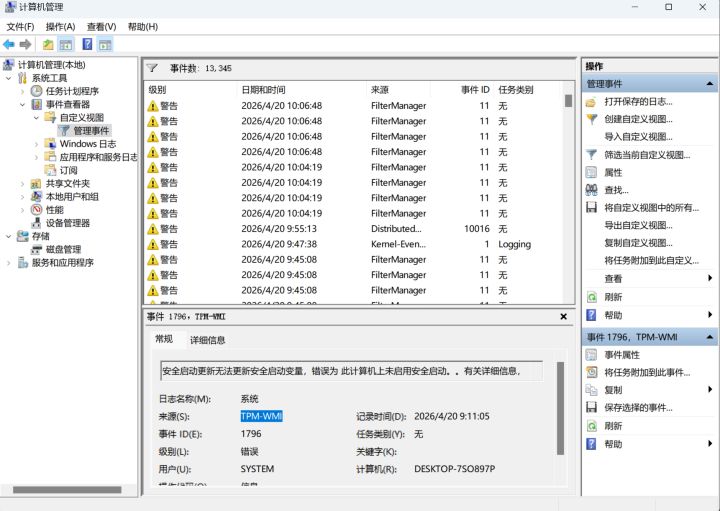Click 创建自定义视图... action
720x511 pixels.
pyautogui.click(x=638, y=119)
